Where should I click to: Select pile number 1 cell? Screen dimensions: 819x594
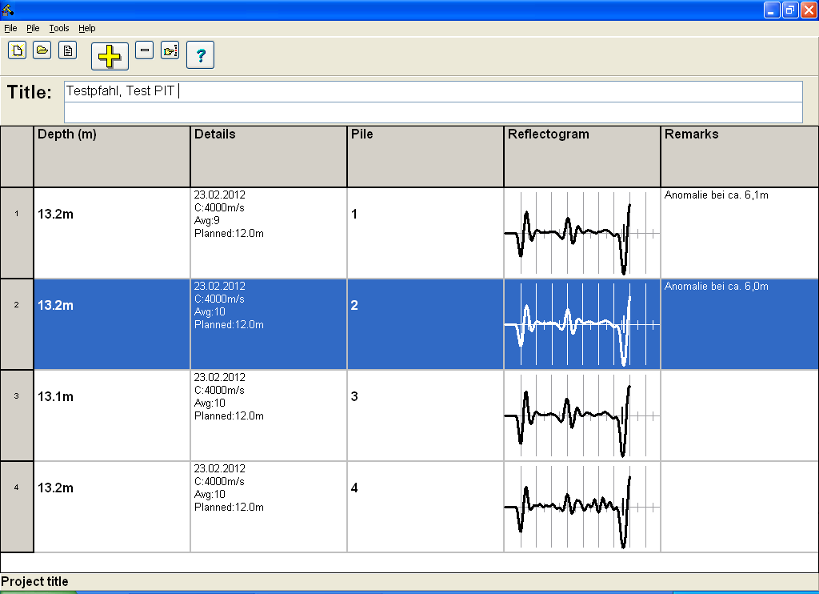pyautogui.click(x=425, y=233)
